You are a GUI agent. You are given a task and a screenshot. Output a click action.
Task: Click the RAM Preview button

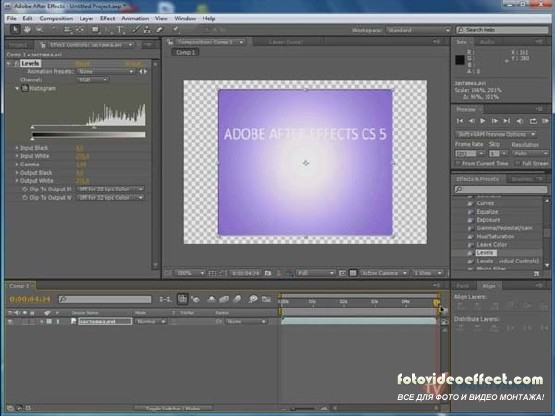[x=545, y=121]
